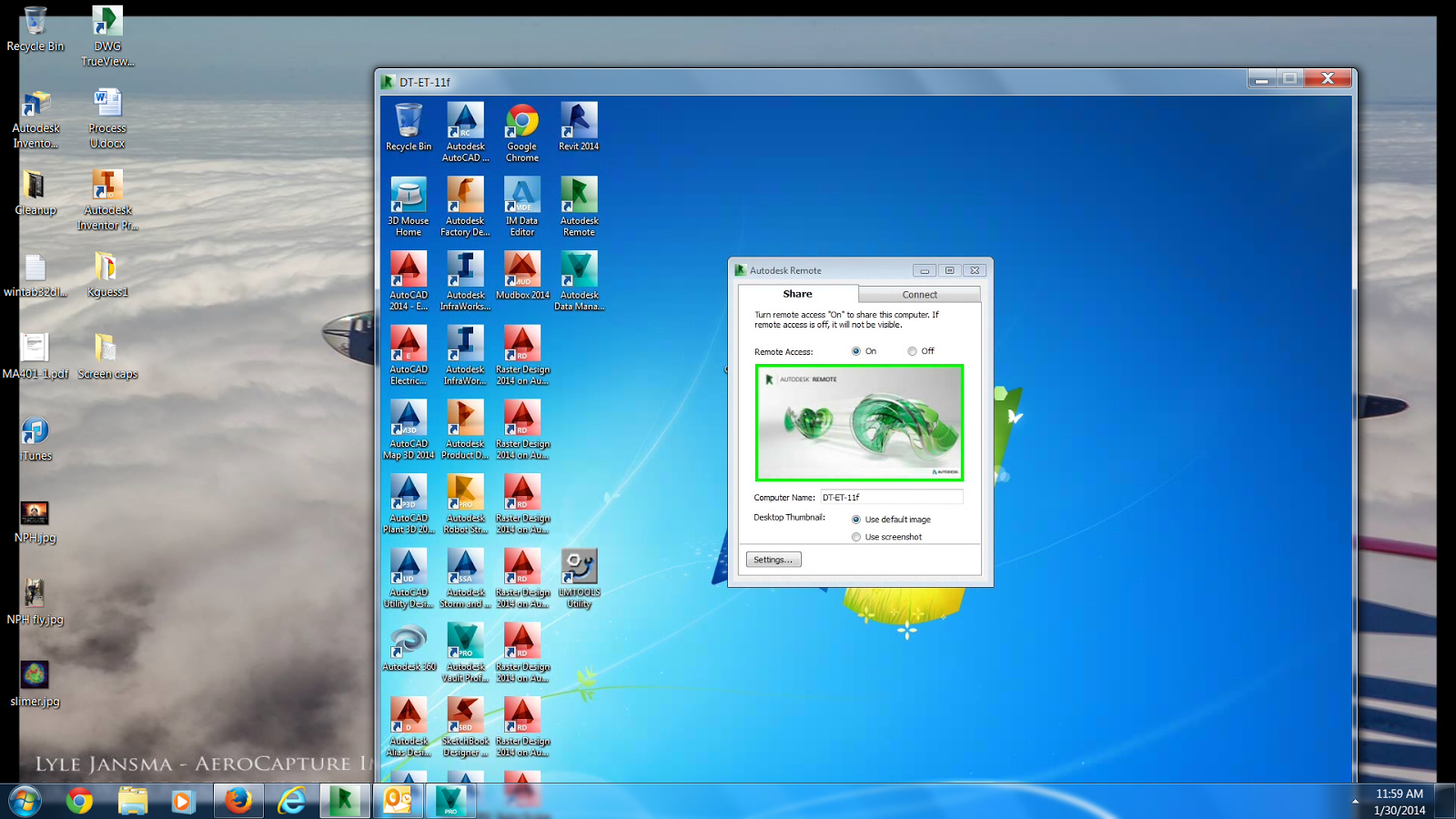Screen dimensions: 1456x819
Task: Open Vault Pro taskbar icon
Action: coord(450,801)
